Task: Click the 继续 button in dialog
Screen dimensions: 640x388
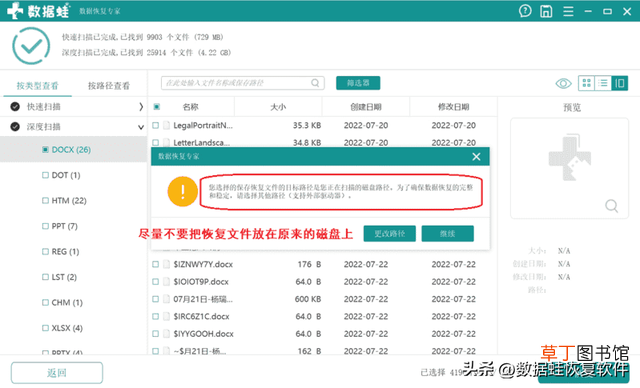Action: pos(447,233)
